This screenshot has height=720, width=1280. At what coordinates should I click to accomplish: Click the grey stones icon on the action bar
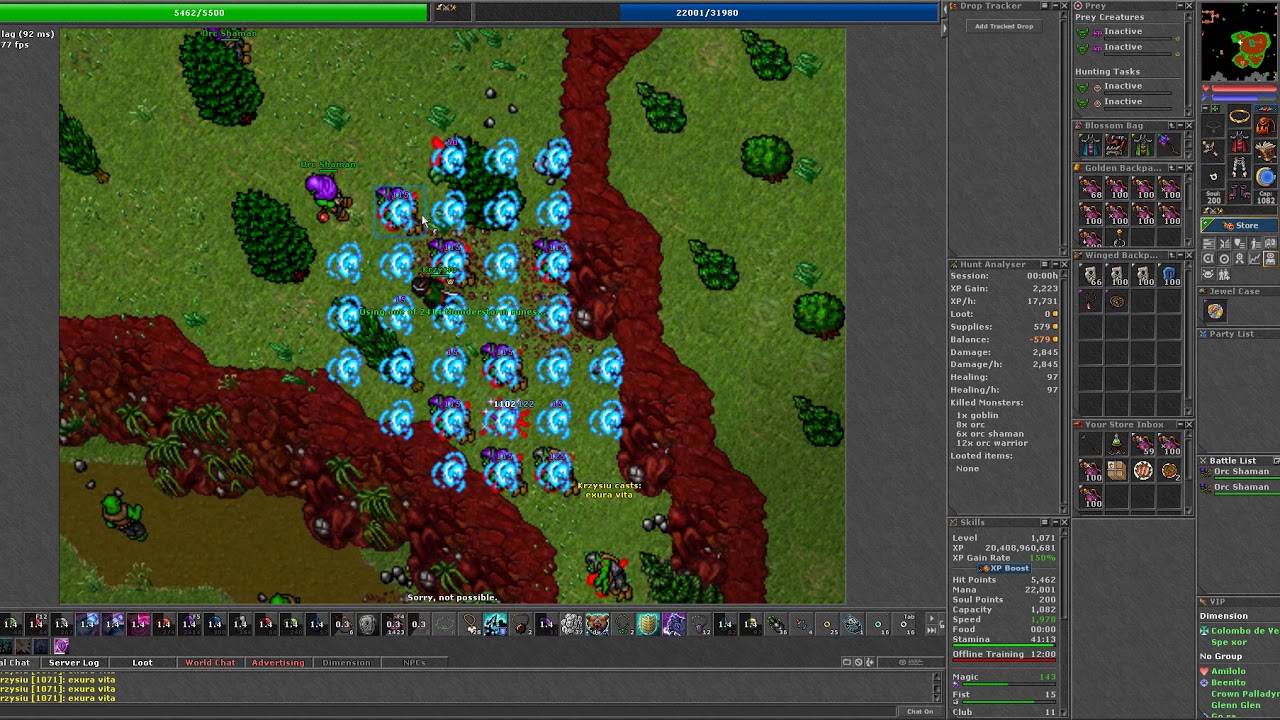point(572,625)
